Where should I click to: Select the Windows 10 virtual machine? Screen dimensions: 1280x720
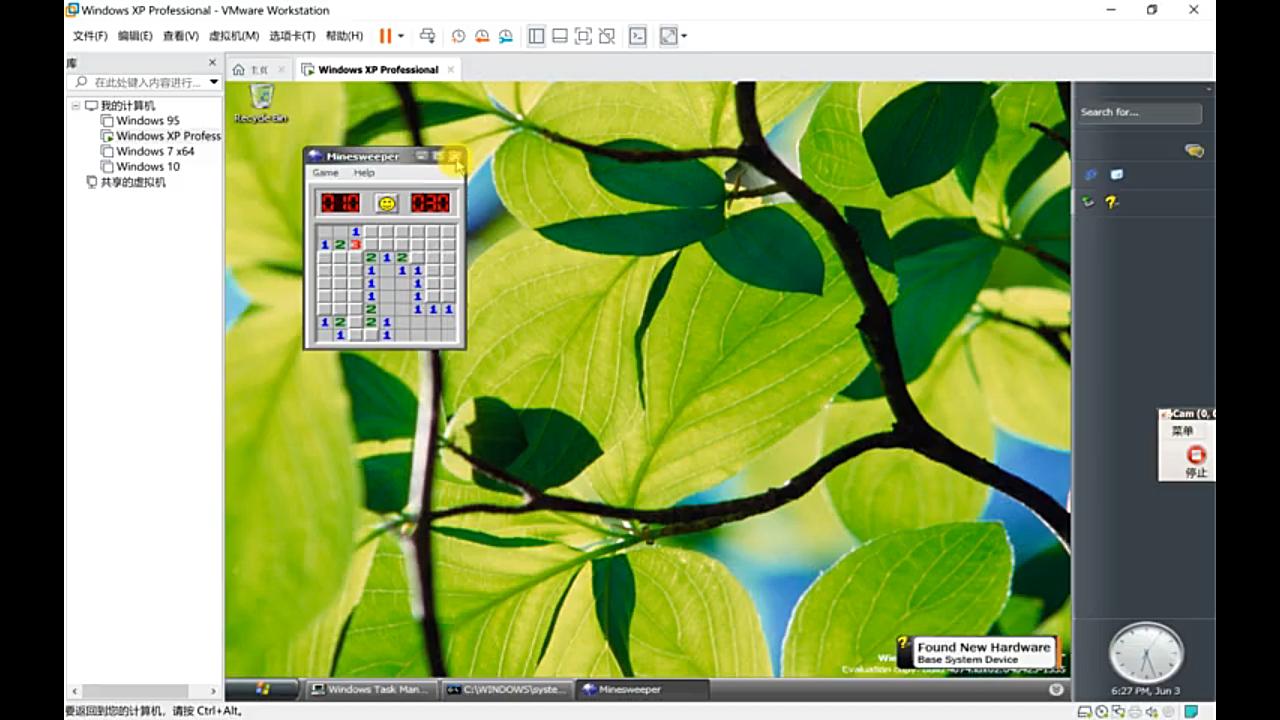click(148, 166)
